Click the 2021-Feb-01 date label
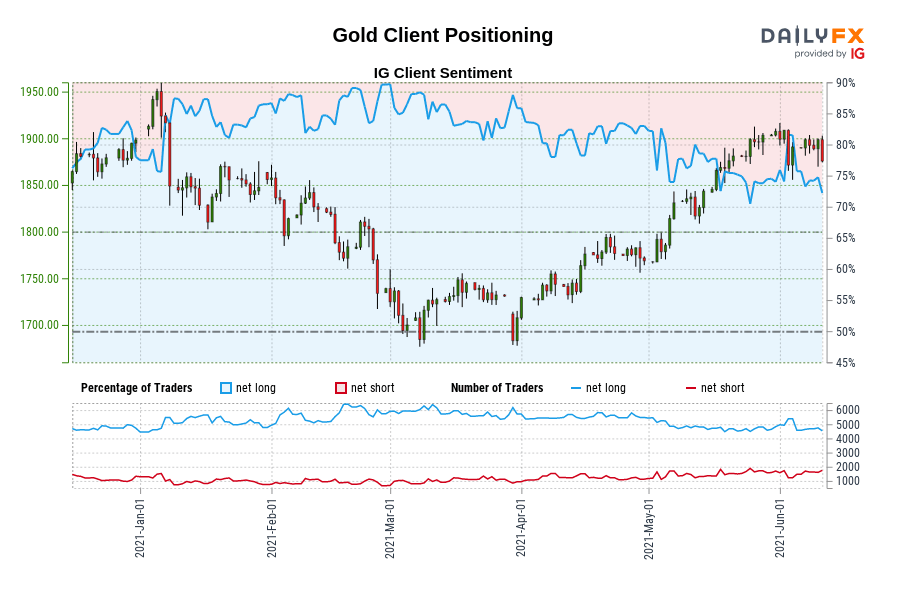Screen dimensions: 900x600 pyautogui.click(x=271, y=528)
